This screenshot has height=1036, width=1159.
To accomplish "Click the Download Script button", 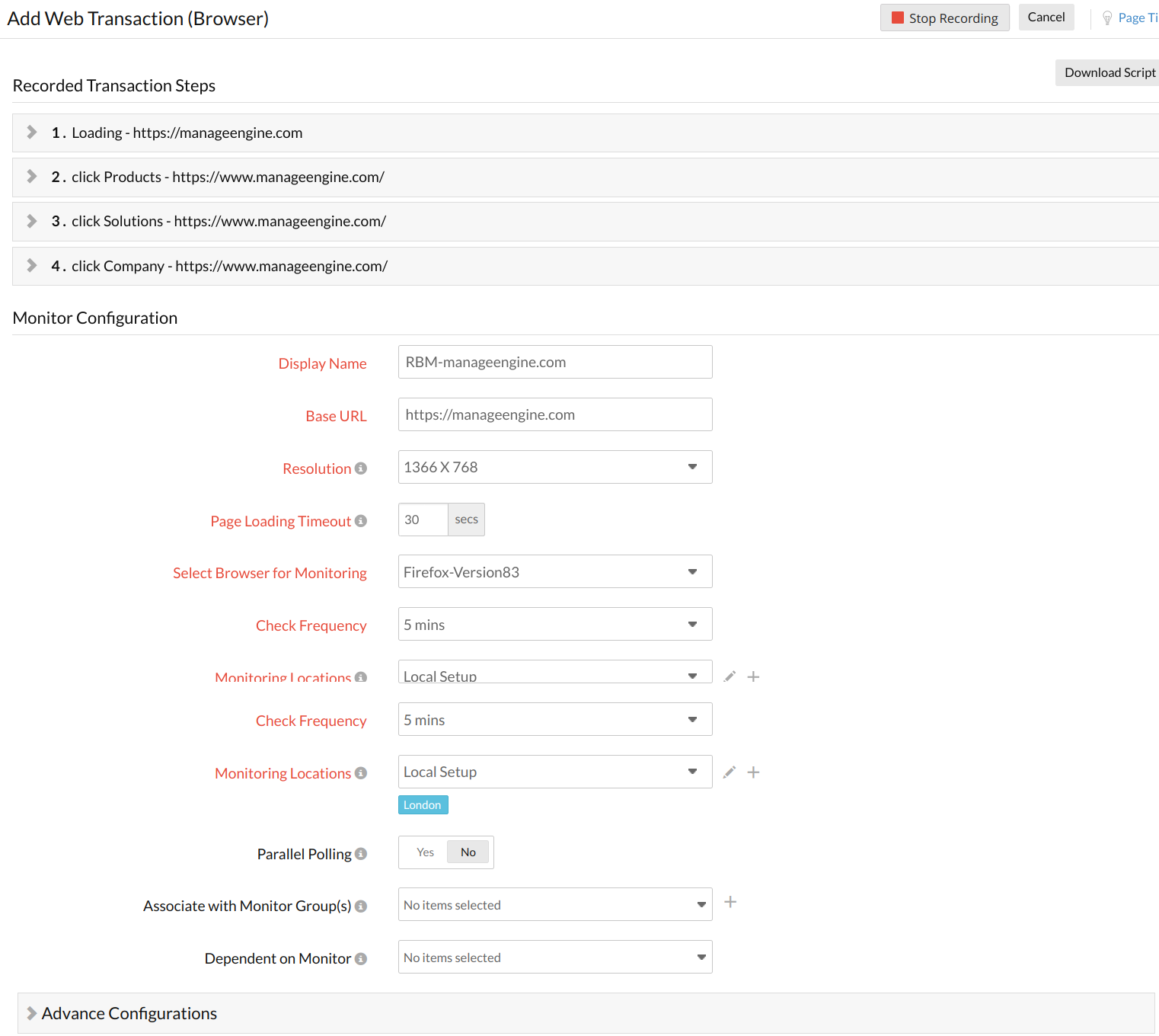I will coord(1109,72).
